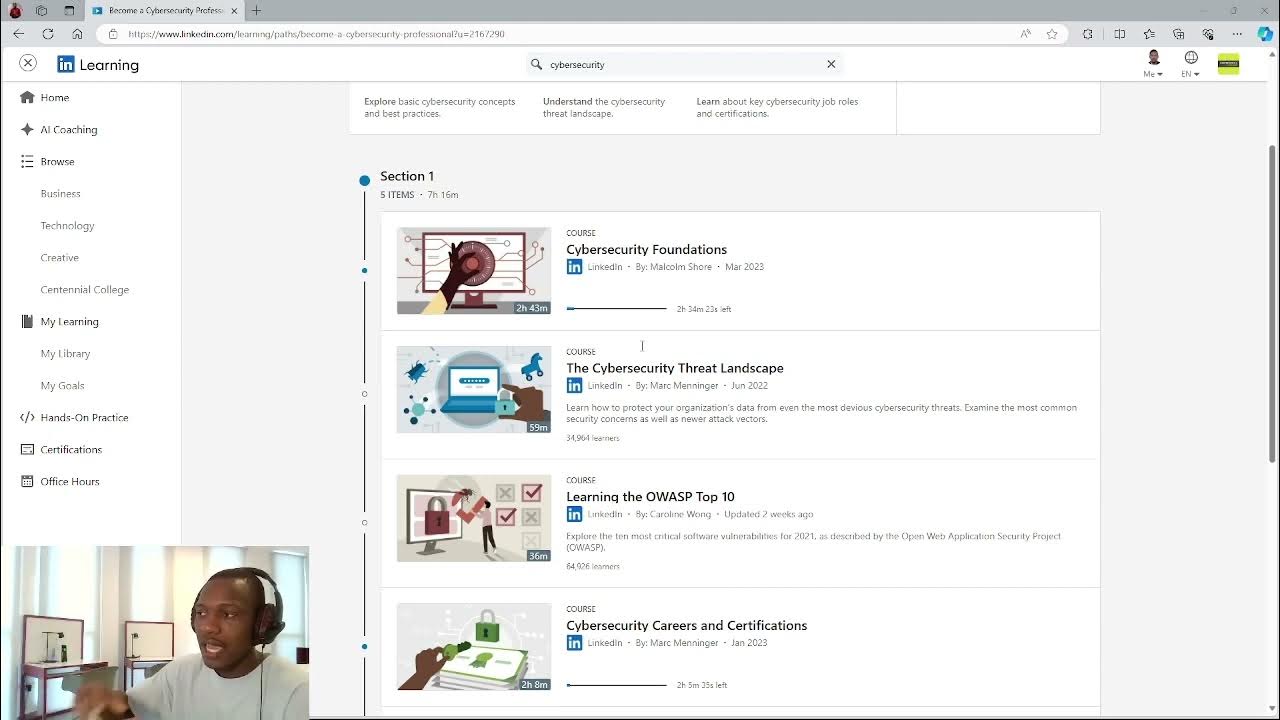Open the EN language dropdown
Viewport: 1280px width, 720px height.
[1190, 64]
